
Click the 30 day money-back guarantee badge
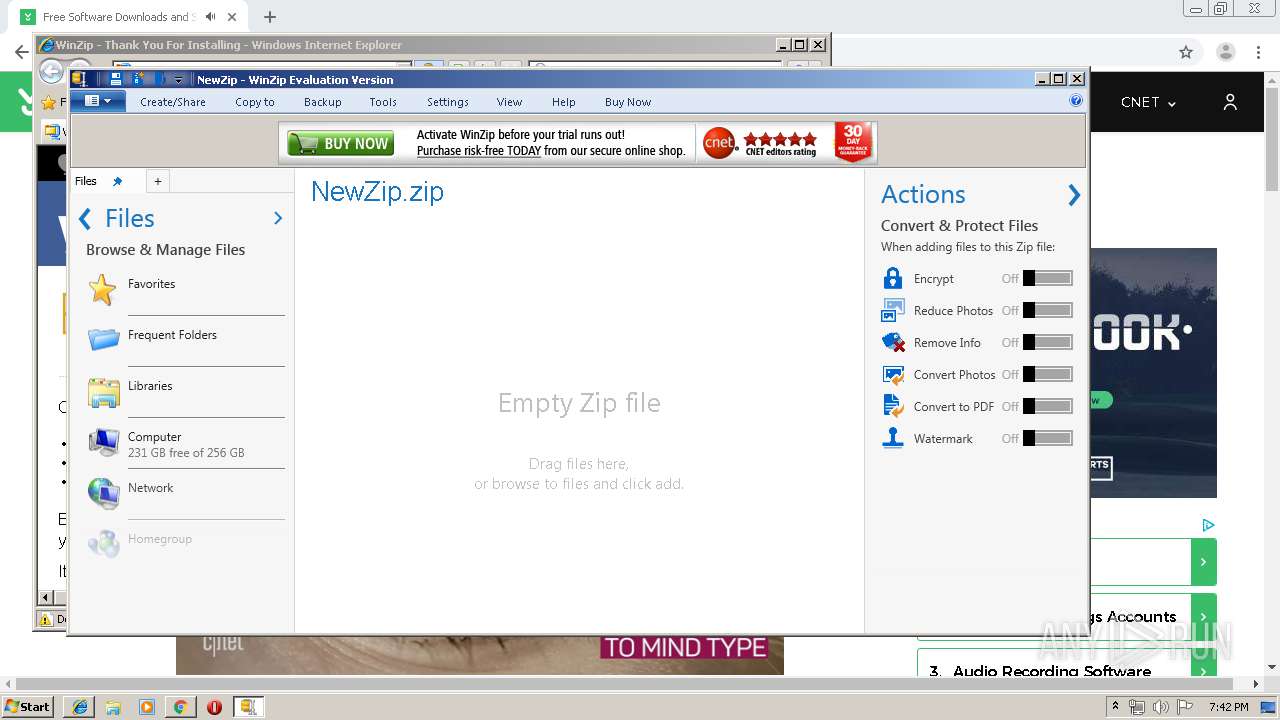click(x=853, y=143)
